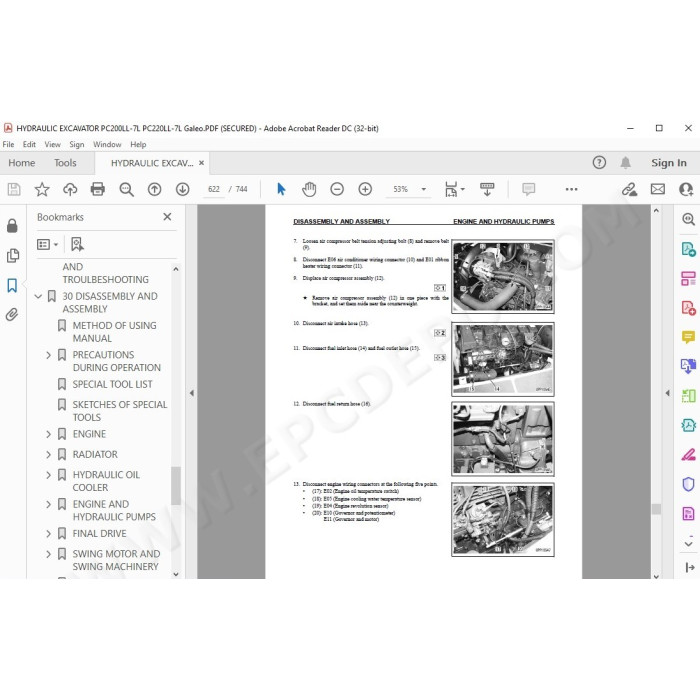Open the Method of Using Manual bookmark
Viewport: 700px width, 700px height.
[114, 332]
